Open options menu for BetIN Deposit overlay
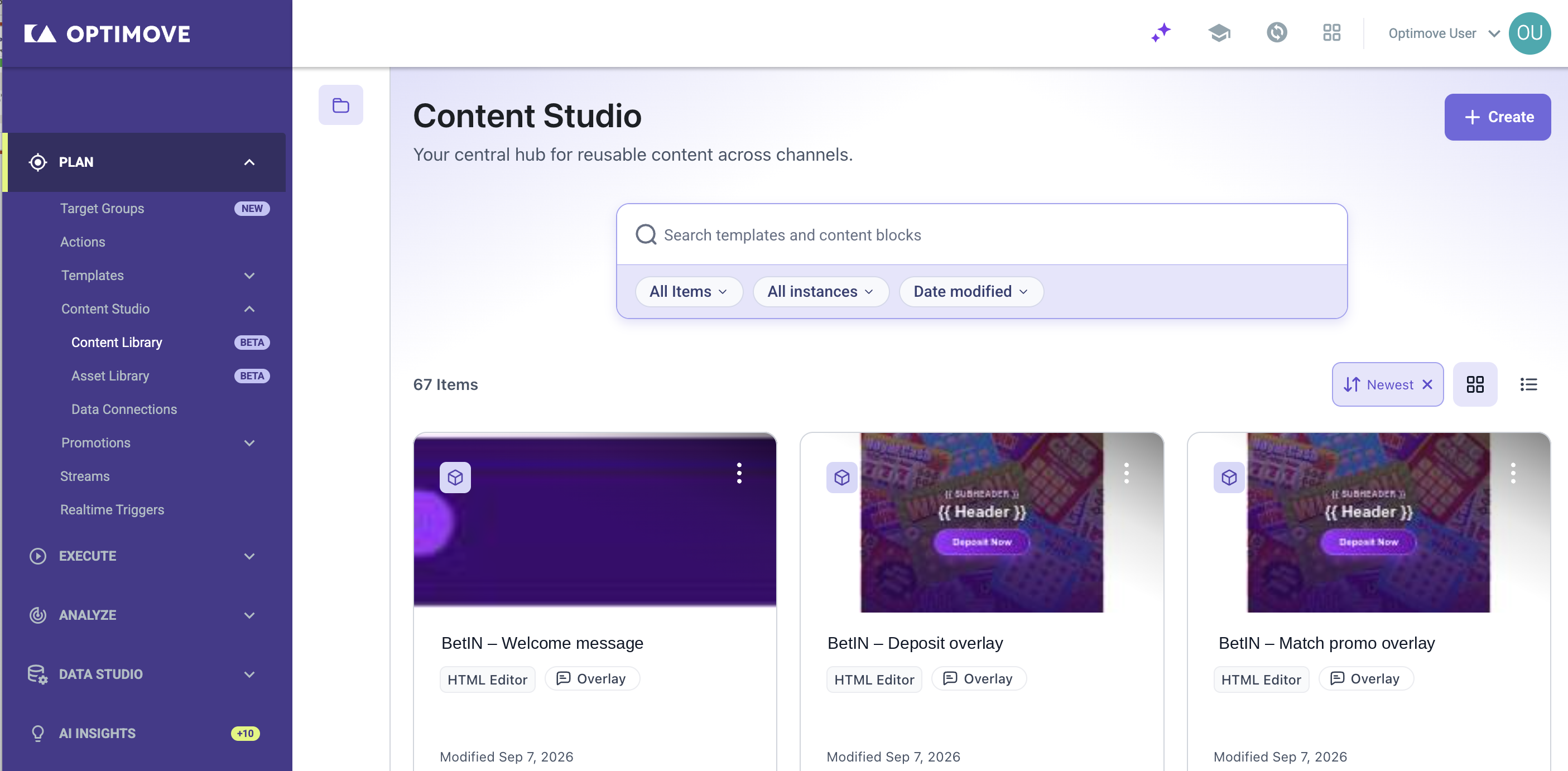The width and height of the screenshot is (1568, 771). [1126, 473]
